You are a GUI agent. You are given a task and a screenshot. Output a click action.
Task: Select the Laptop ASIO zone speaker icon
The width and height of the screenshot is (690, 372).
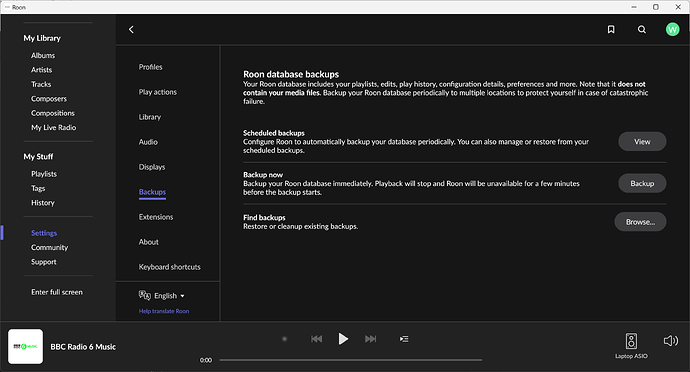(631, 341)
